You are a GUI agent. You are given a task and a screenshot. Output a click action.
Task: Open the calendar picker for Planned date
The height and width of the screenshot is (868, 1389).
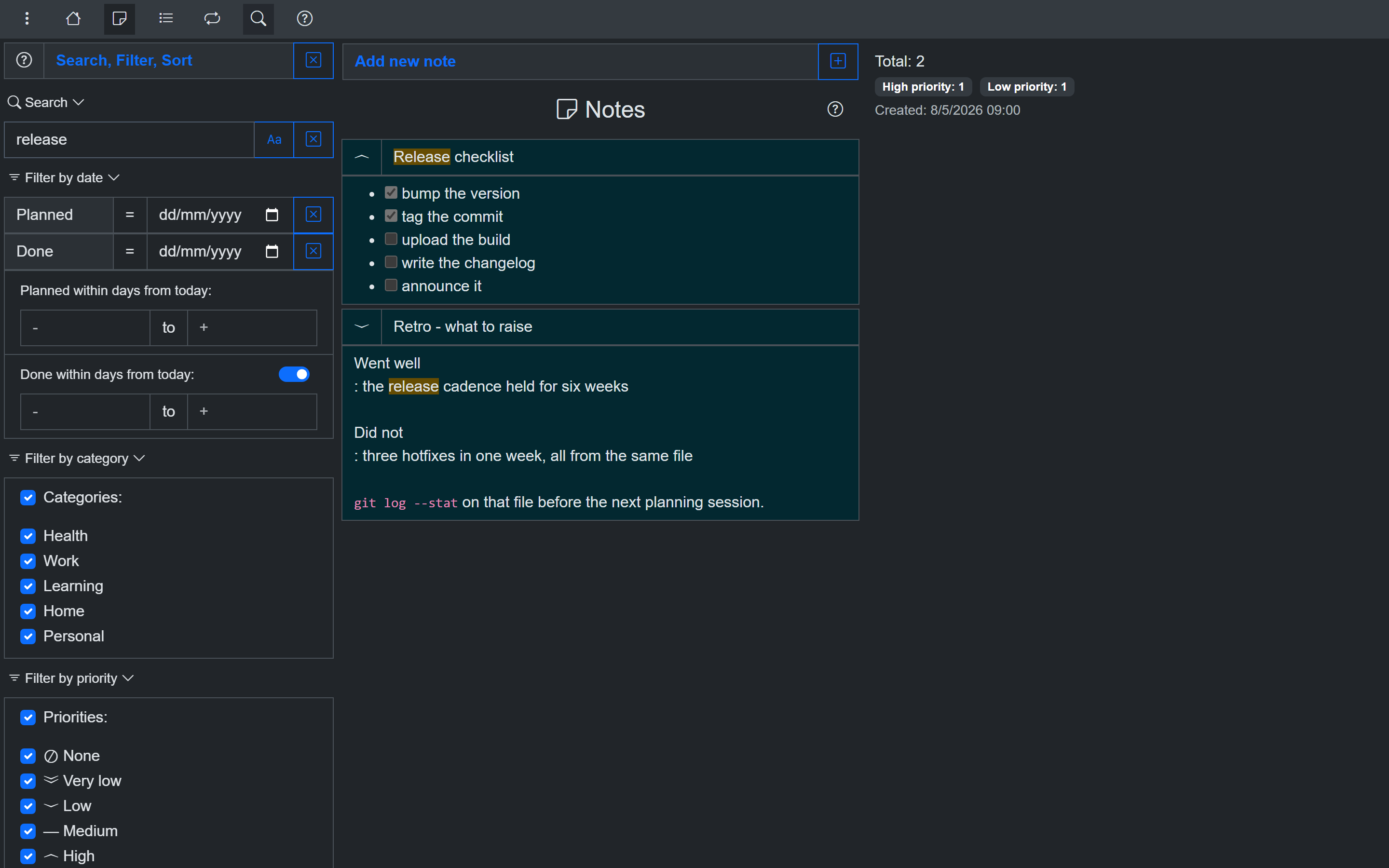(272, 215)
